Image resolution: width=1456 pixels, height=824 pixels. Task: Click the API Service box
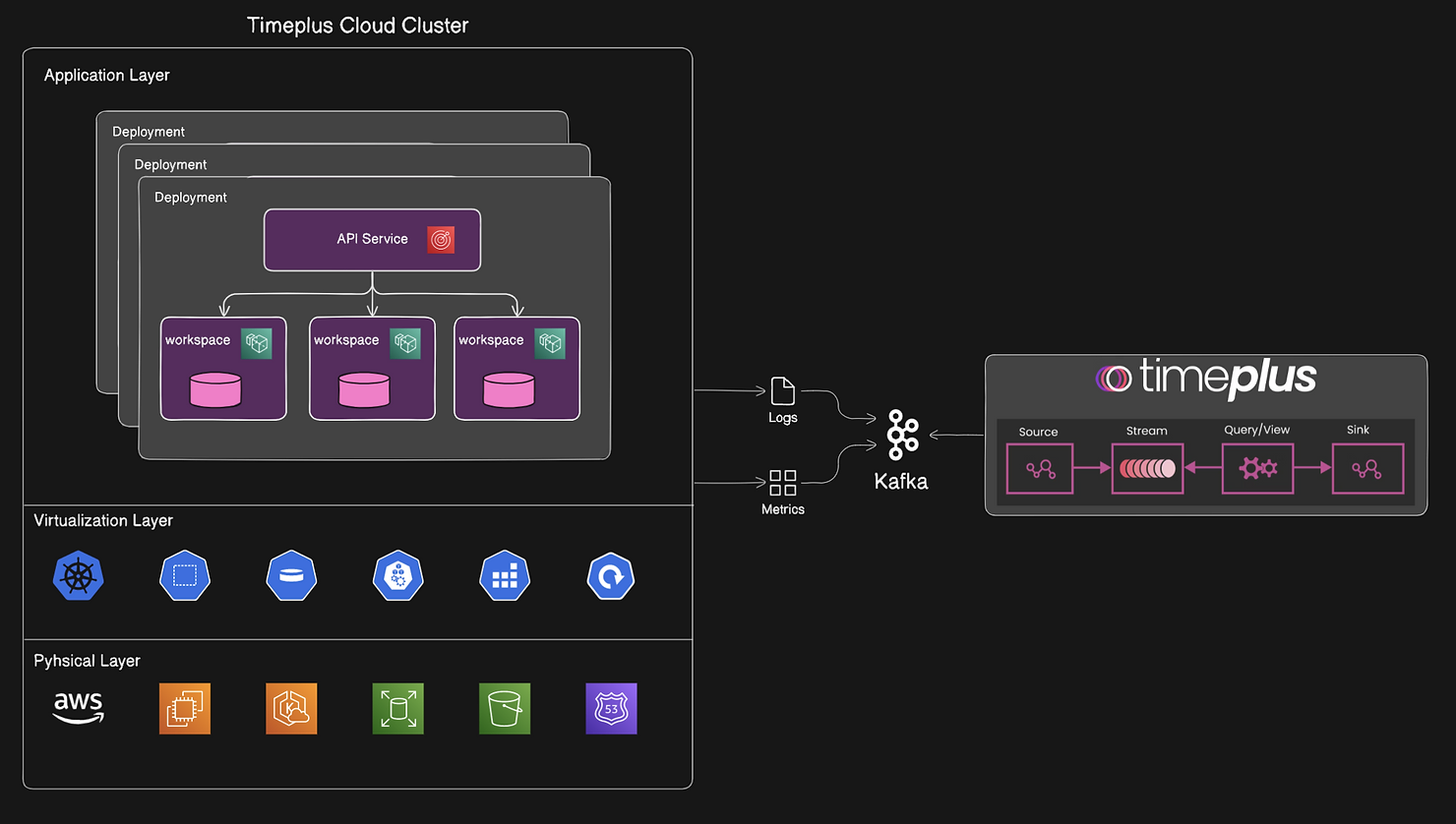(x=372, y=240)
